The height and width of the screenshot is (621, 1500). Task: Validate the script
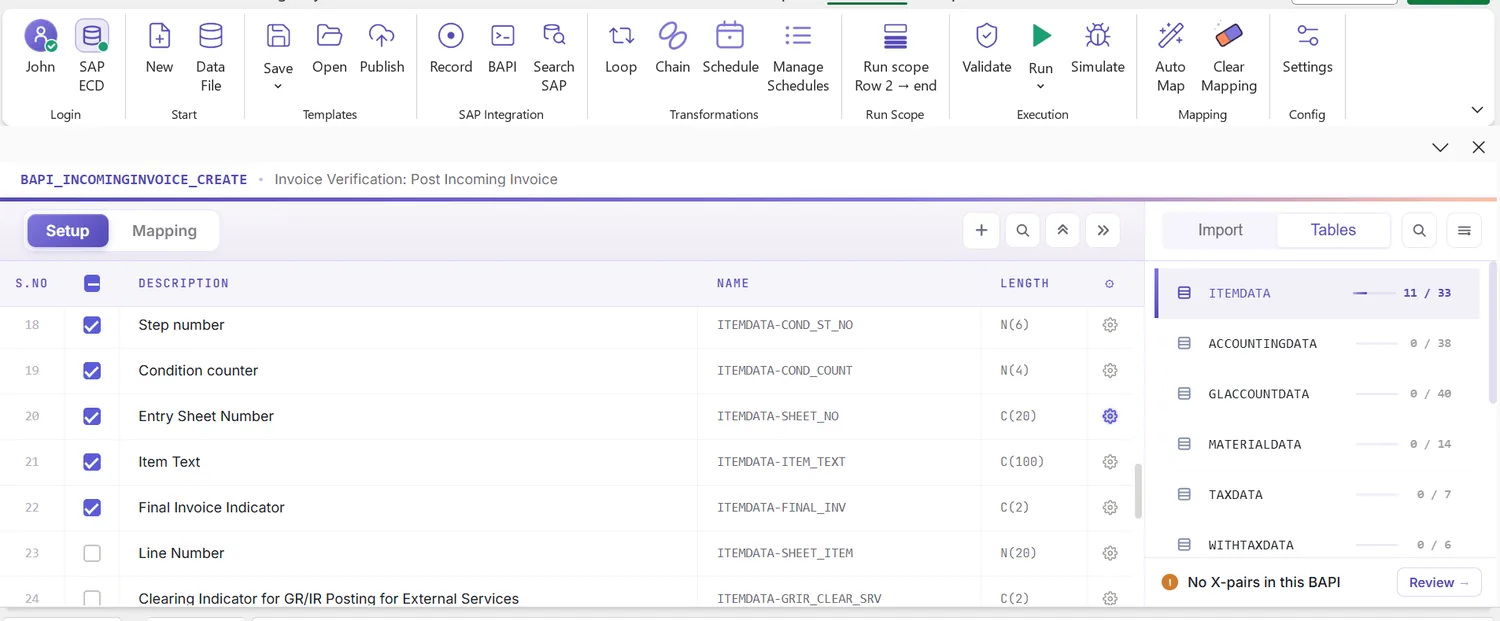coord(987,49)
